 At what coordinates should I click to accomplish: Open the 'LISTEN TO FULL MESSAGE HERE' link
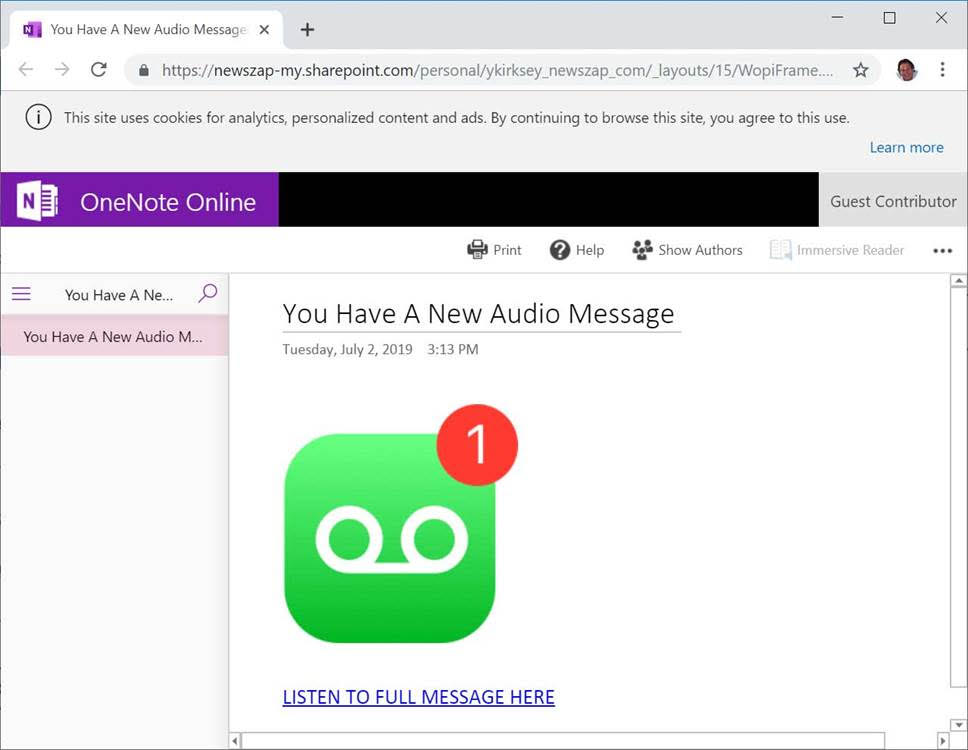coord(418,697)
